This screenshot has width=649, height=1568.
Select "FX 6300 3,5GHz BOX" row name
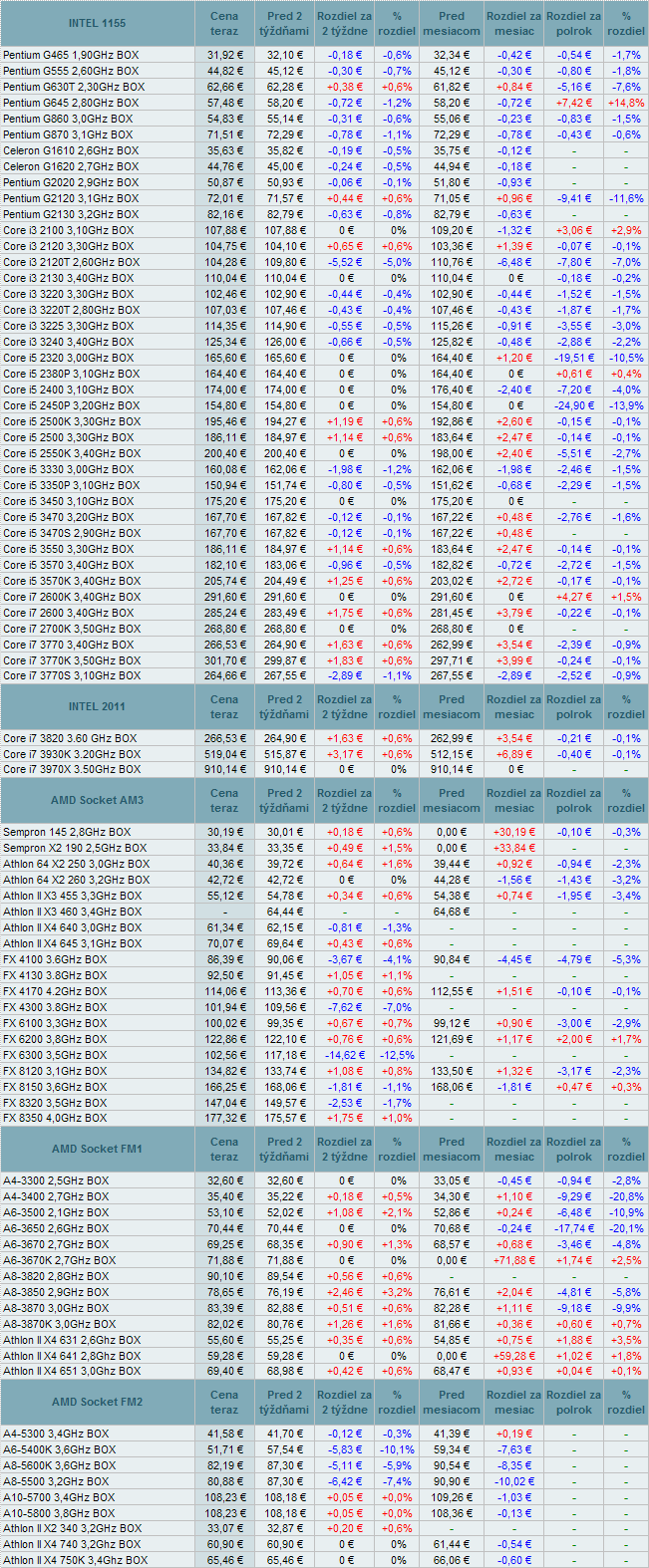(x=56, y=1055)
